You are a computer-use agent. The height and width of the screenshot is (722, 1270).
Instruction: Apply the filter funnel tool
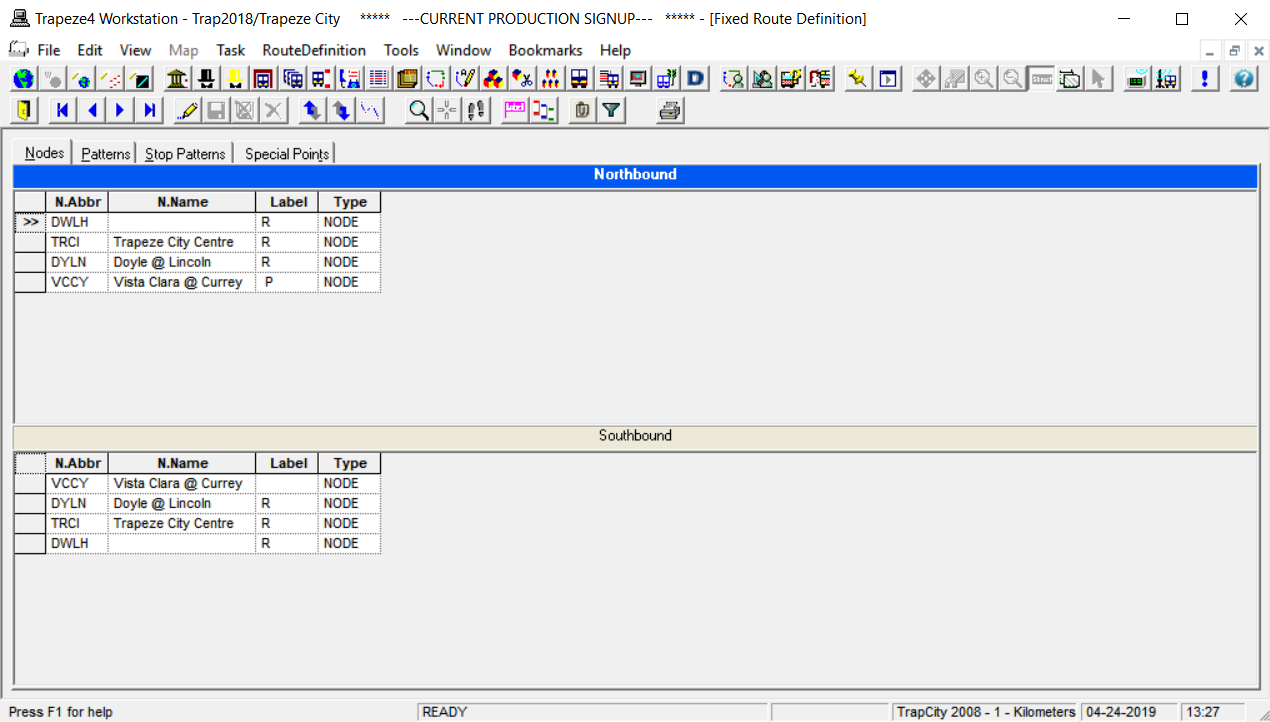[x=609, y=110]
